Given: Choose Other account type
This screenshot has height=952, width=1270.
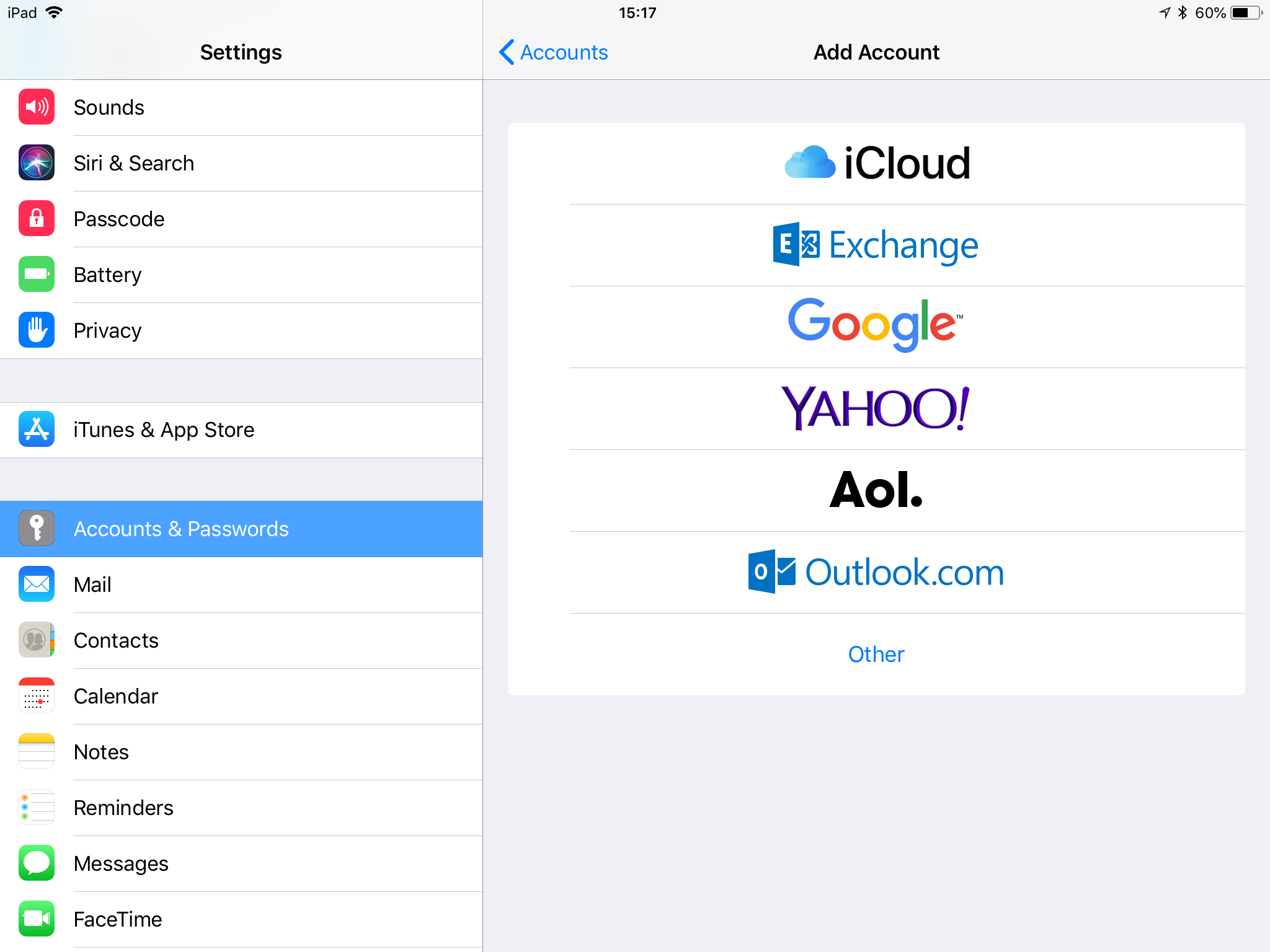Looking at the screenshot, I should pyautogui.click(x=876, y=654).
